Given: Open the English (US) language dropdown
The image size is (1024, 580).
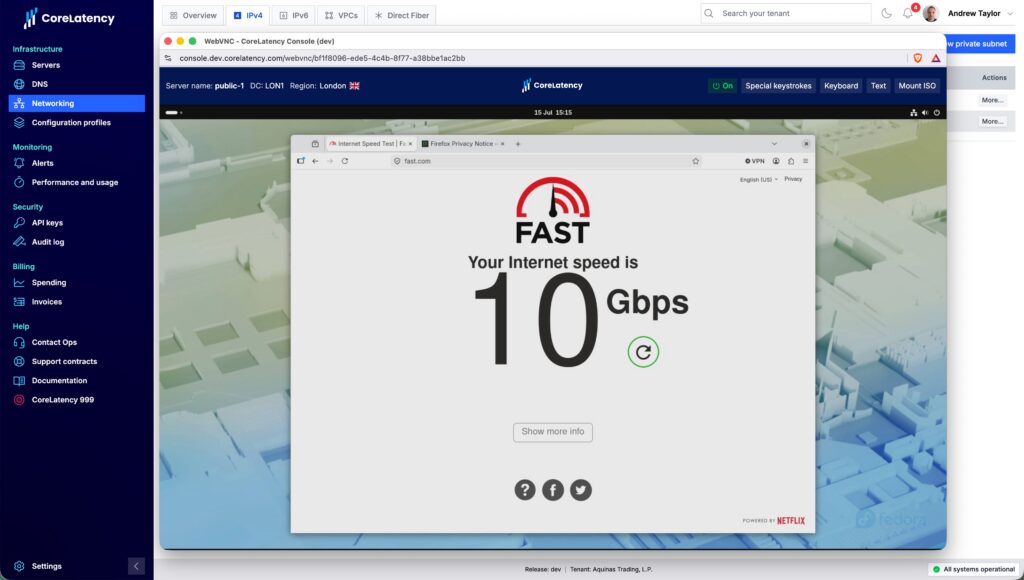Looking at the screenshot, I should [758, 179].
